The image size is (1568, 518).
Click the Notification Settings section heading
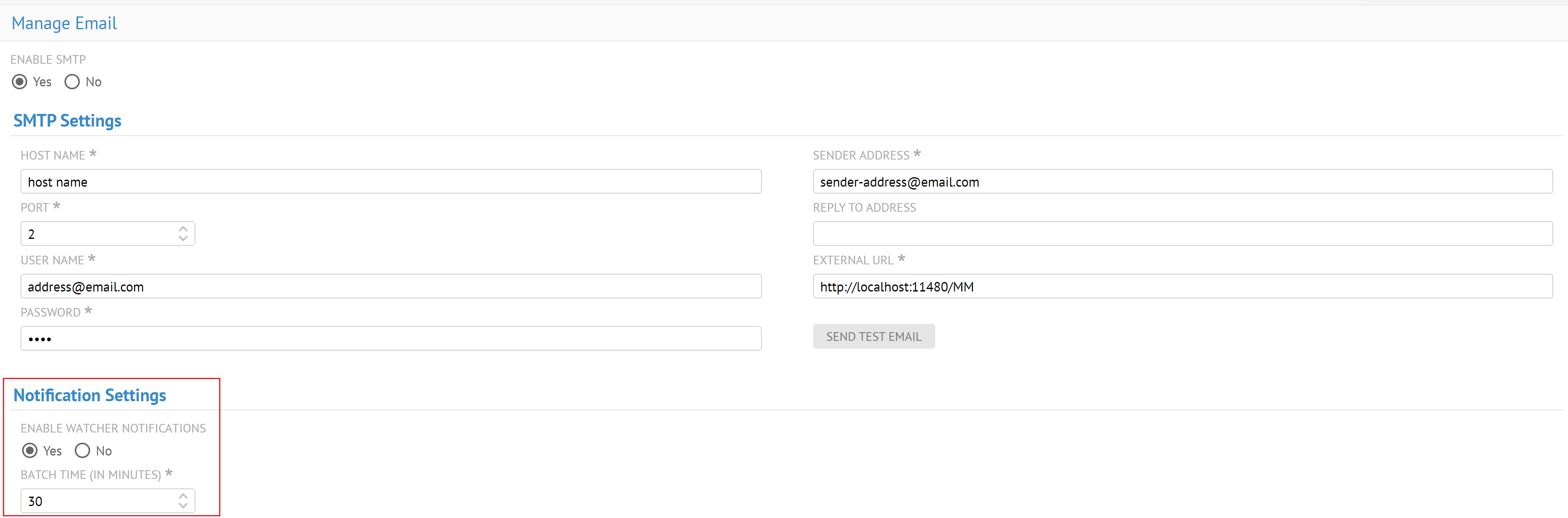90,395
